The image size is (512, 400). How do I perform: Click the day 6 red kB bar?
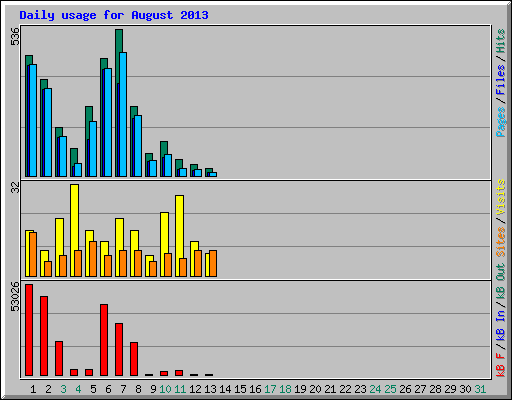(x=104, y=340)
